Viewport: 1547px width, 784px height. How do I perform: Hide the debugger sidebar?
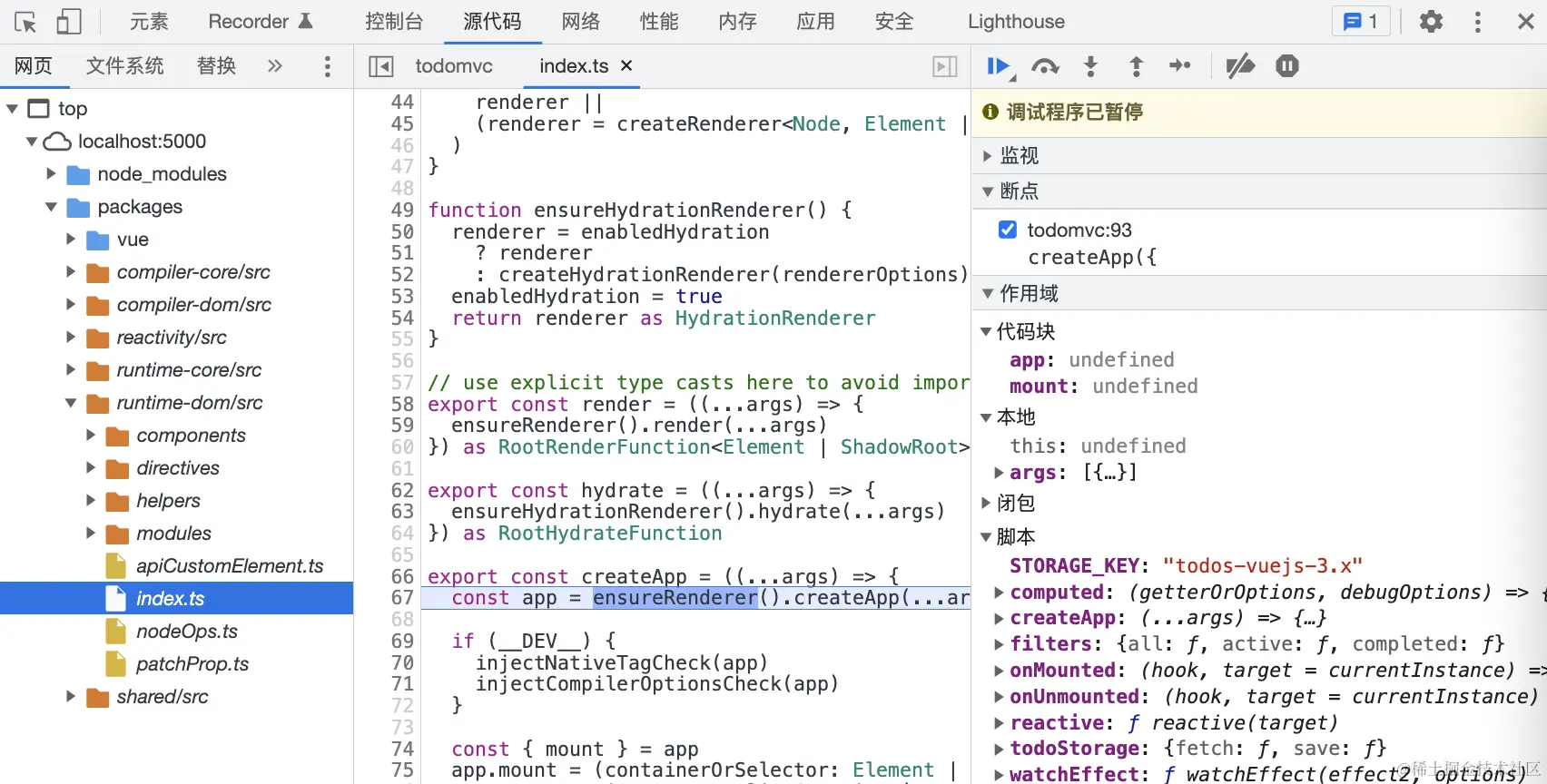pyautogui.click(x=945, y=66)
